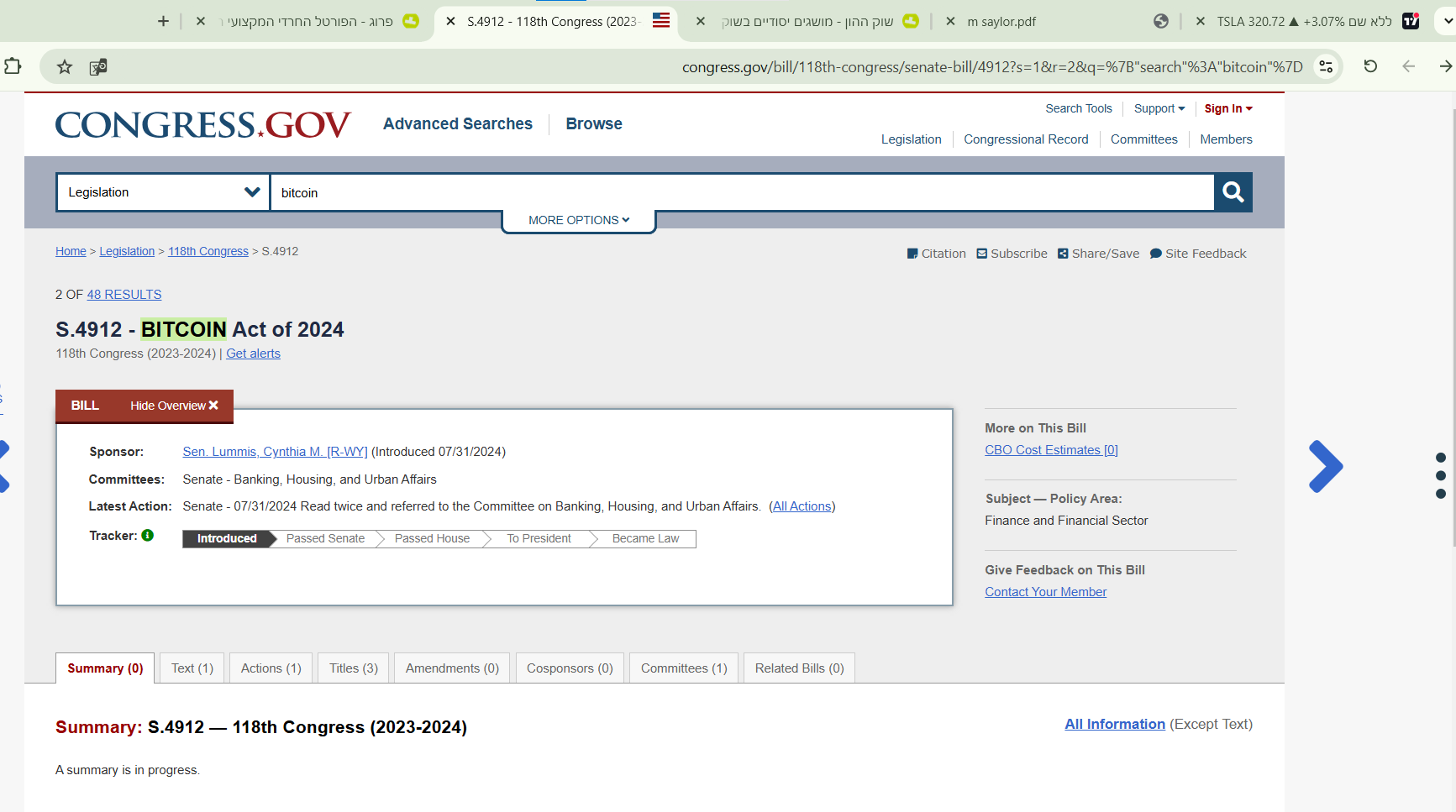The width and height of the screenshot is (1456, 812).
Task: Click the Passed House tracker stage
Action: coord(432,539)
